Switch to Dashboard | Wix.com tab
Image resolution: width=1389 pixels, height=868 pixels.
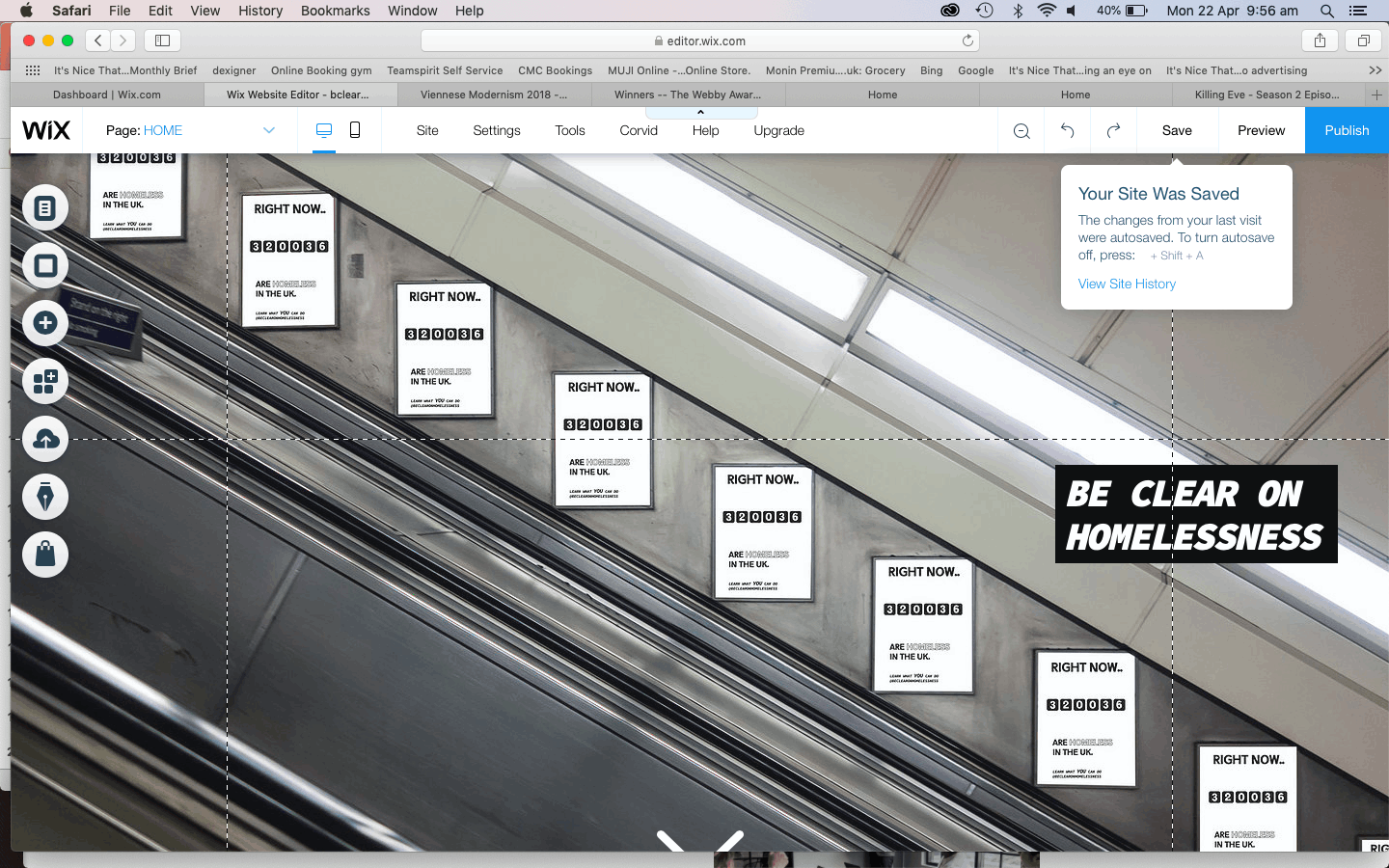(107, 95)
